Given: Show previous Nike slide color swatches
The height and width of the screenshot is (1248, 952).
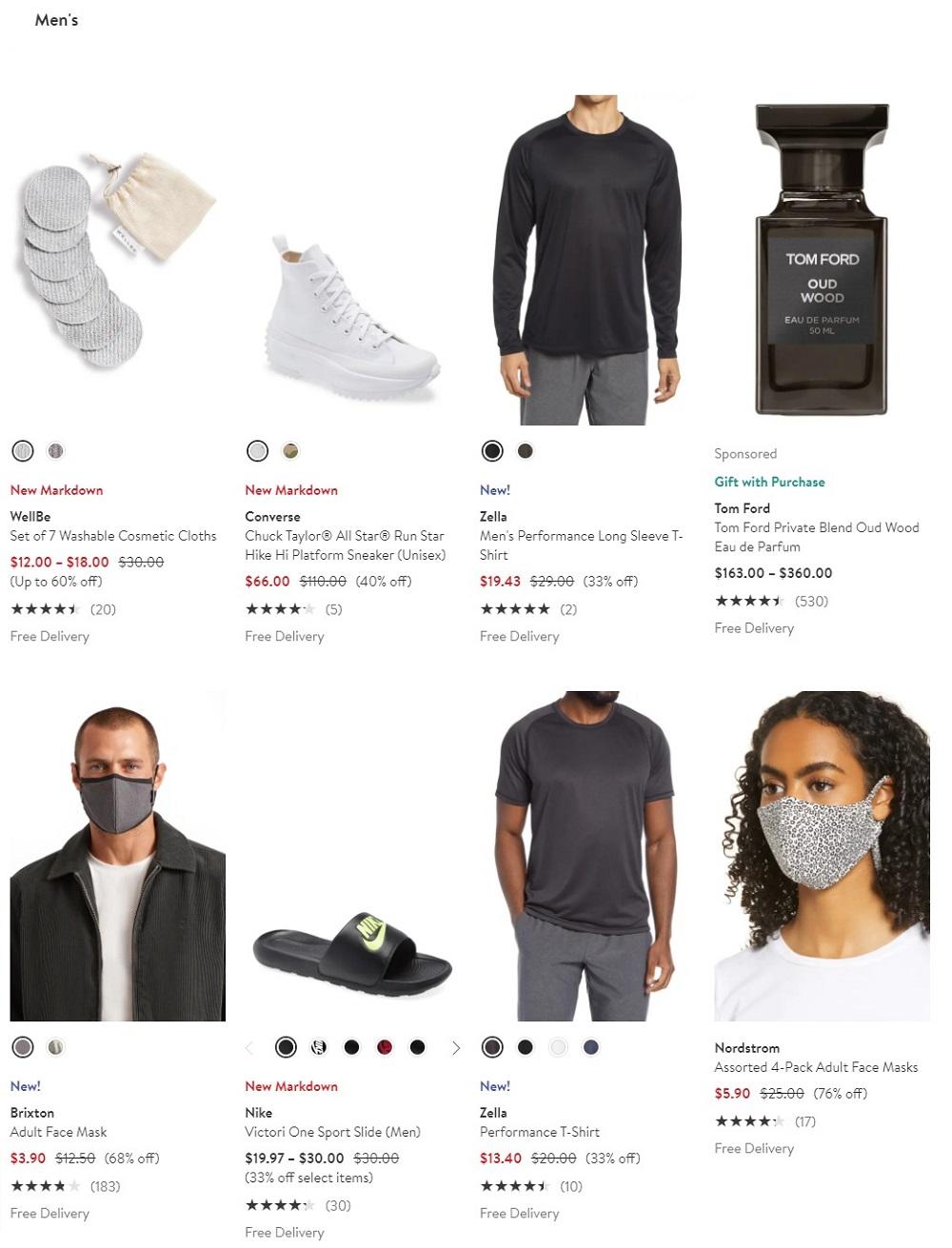Looking at the screenshot, I should [250, 1048].
